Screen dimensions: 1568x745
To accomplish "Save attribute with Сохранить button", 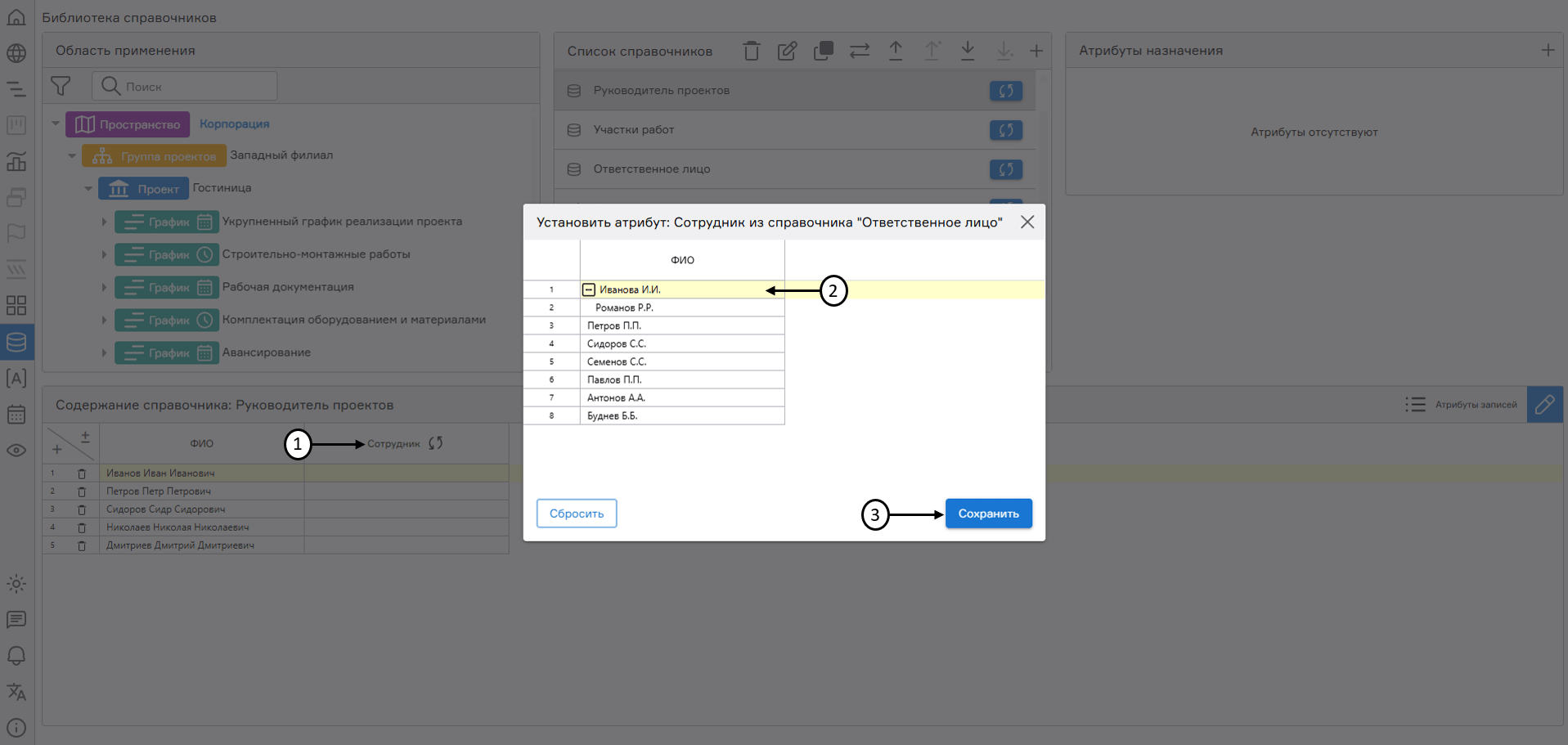I will click(988, 513).
